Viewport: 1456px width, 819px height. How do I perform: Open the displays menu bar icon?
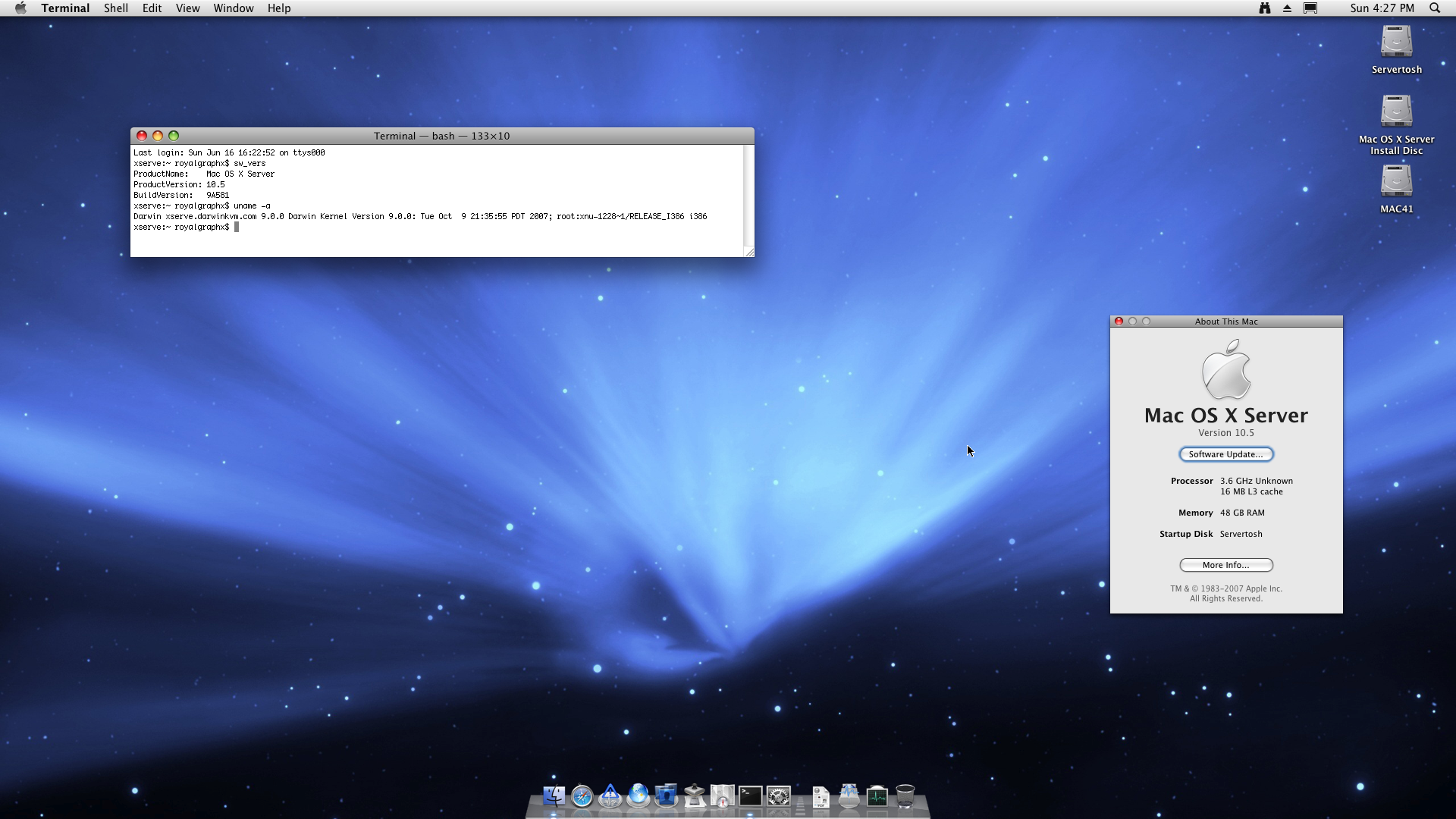point(1310,8)
